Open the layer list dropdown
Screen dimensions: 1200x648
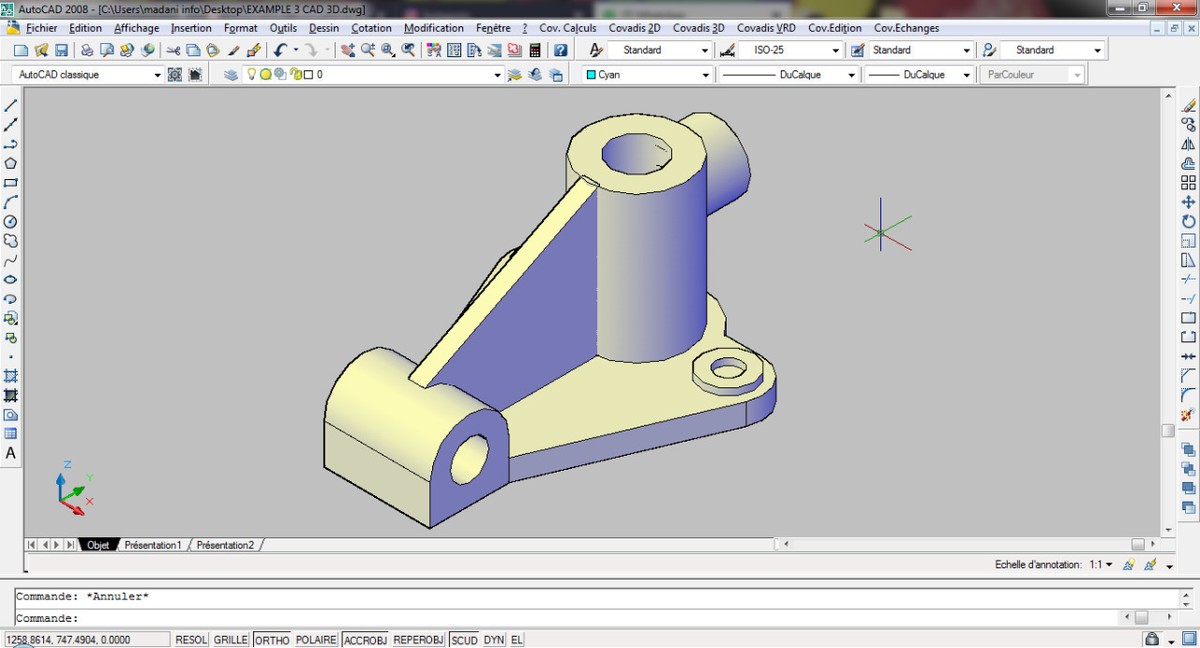(x=497, y=75)
